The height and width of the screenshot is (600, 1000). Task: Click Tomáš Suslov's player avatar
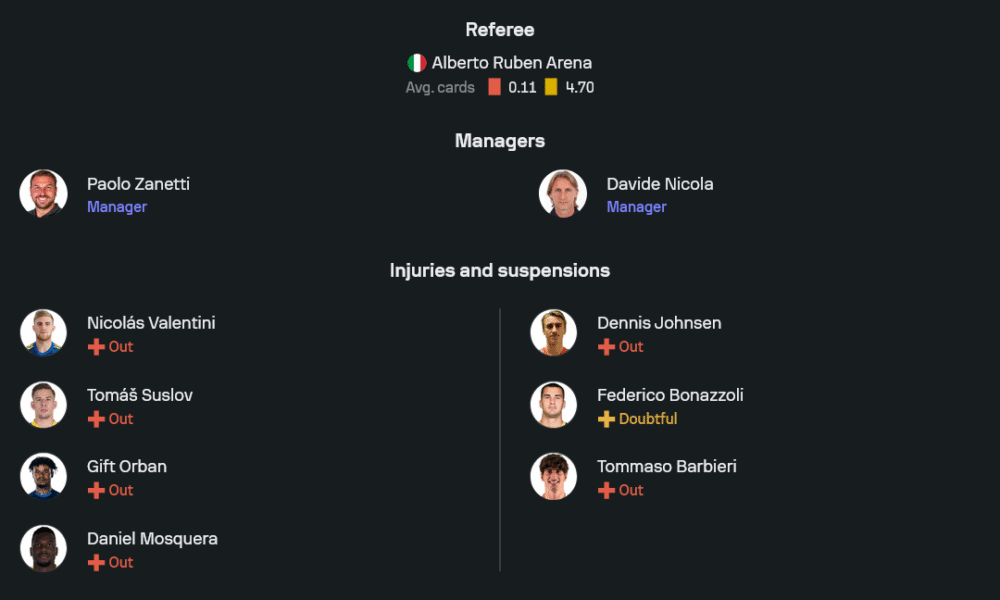43,405
